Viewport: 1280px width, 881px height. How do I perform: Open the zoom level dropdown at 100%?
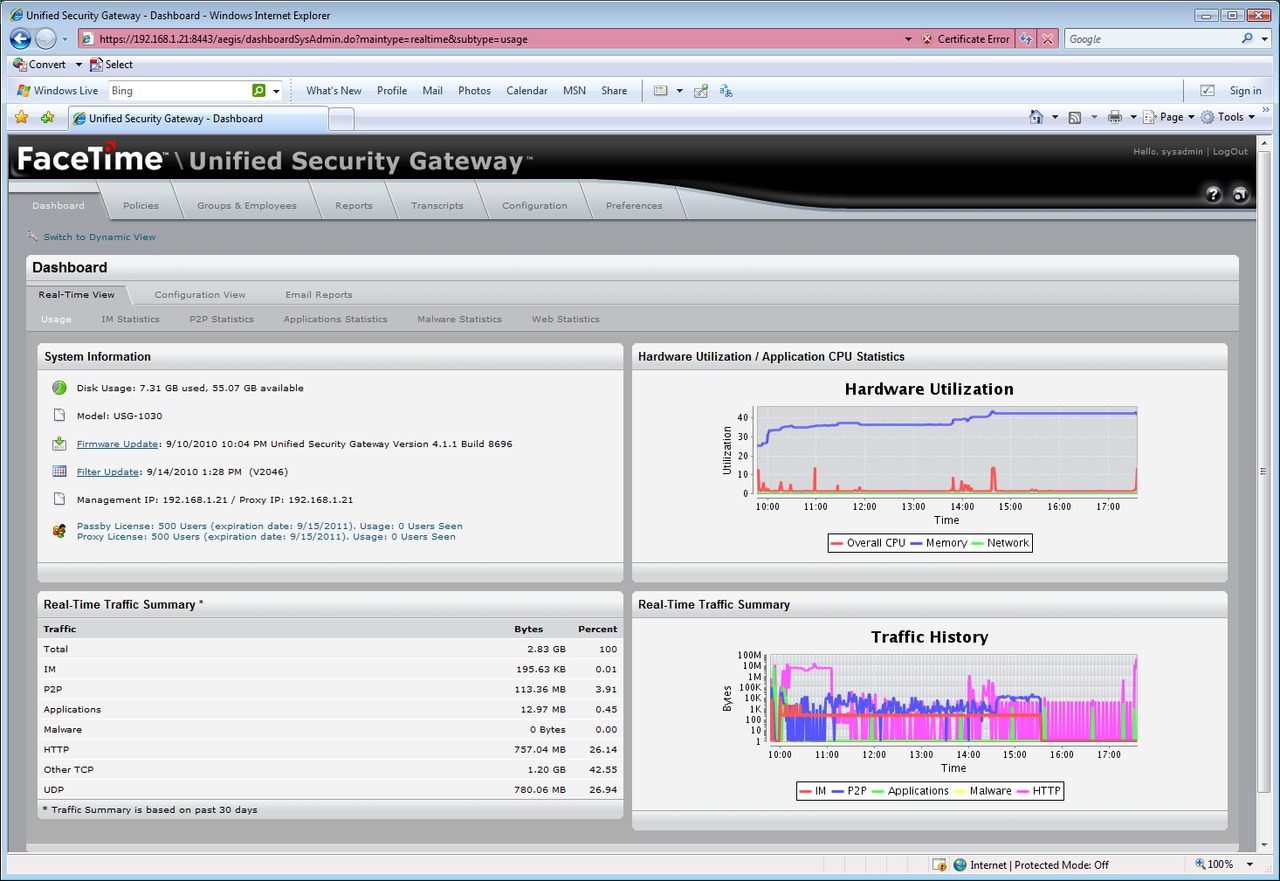[1249, 865]
